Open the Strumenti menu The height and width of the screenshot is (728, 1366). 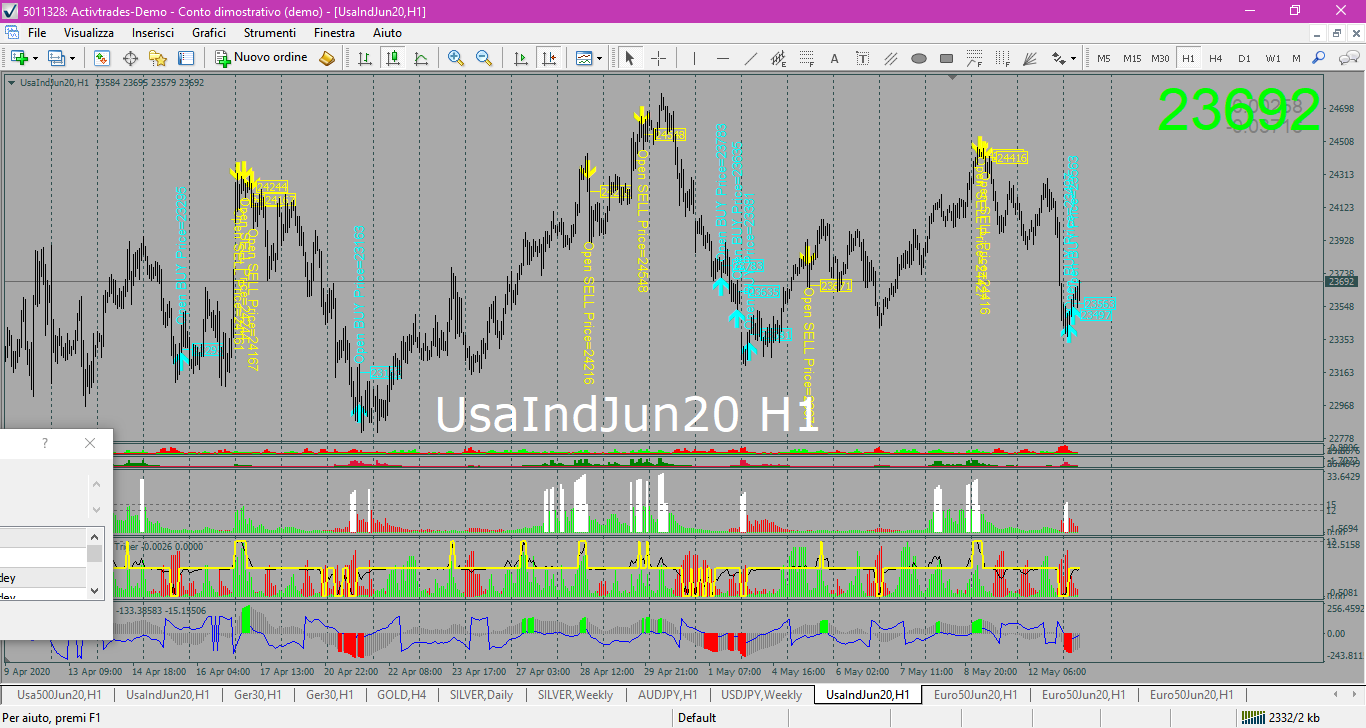pos(270,33)
